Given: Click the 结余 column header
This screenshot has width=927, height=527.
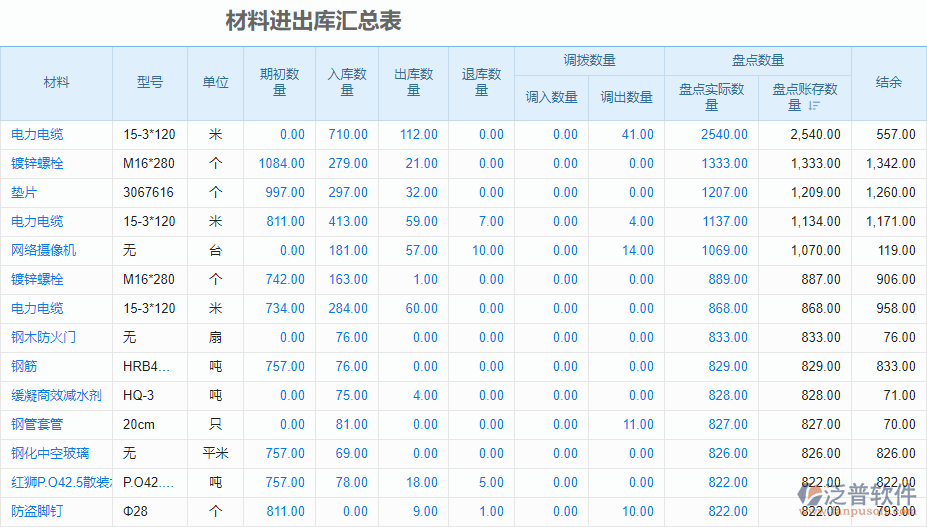Looking at the screenshot, I should [888, 83].
